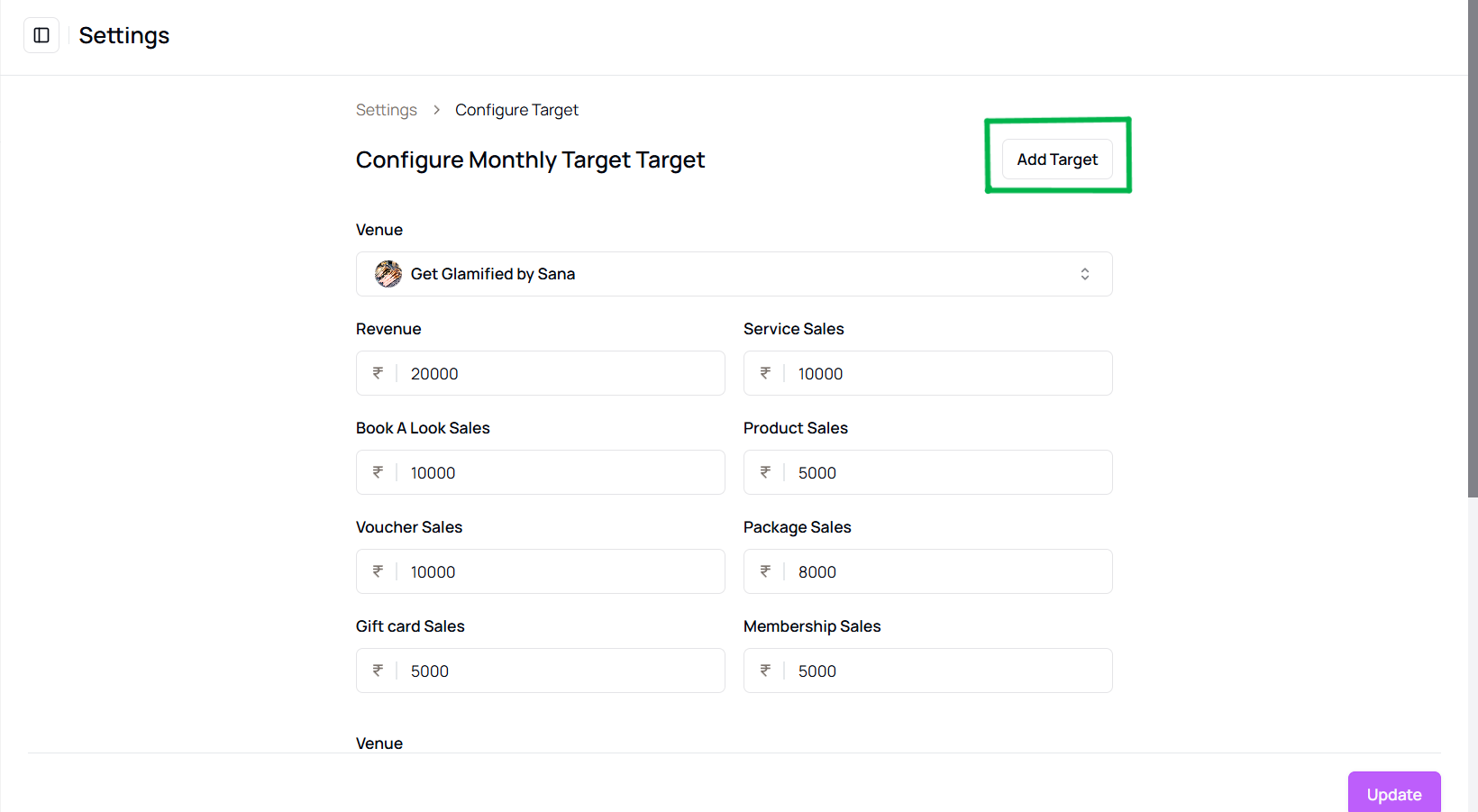Select the Configure Target breadcrumb

coord(516,110)
